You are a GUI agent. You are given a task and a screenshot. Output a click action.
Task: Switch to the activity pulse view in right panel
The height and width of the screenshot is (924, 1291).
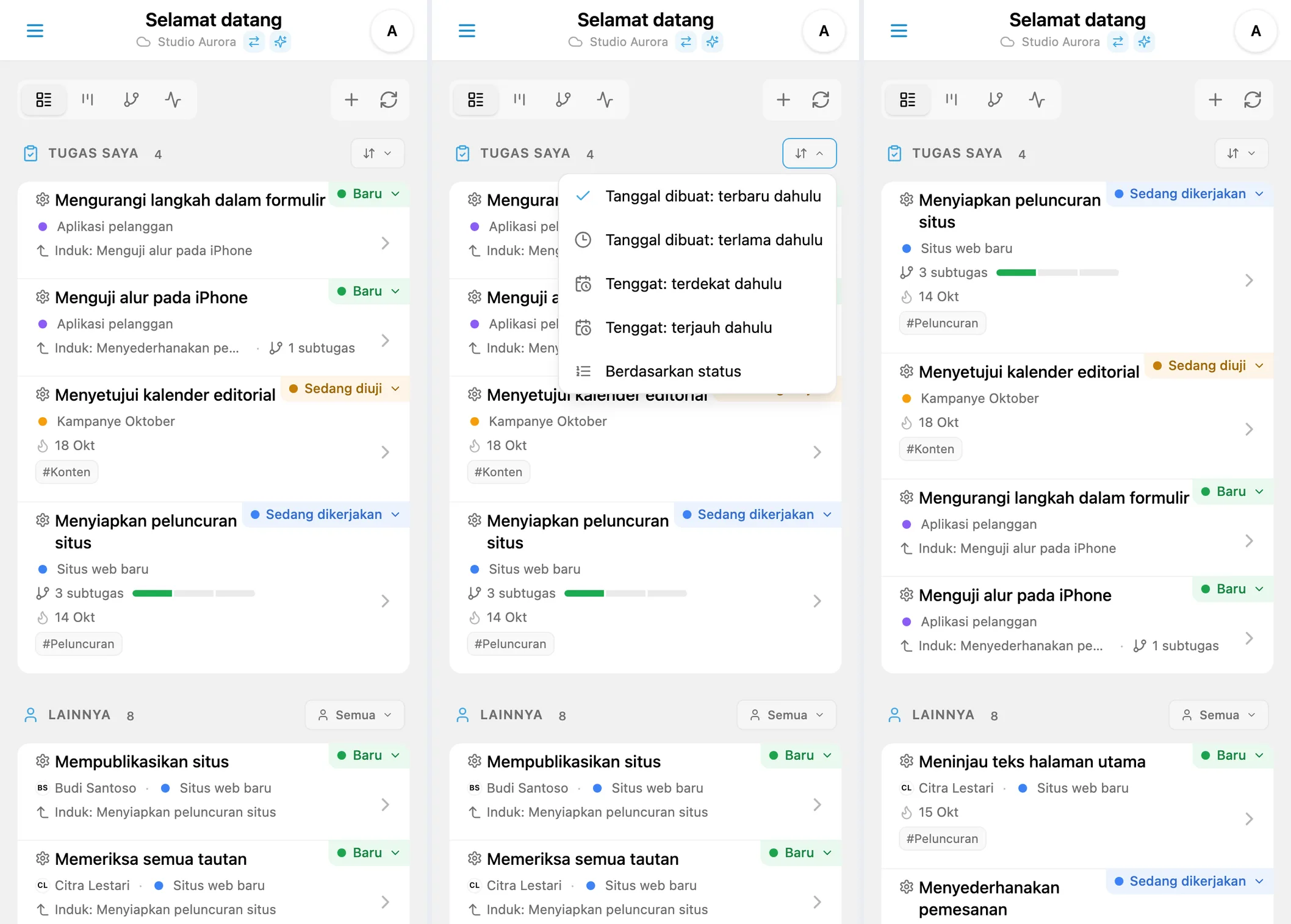click(x=1037, y=99)
